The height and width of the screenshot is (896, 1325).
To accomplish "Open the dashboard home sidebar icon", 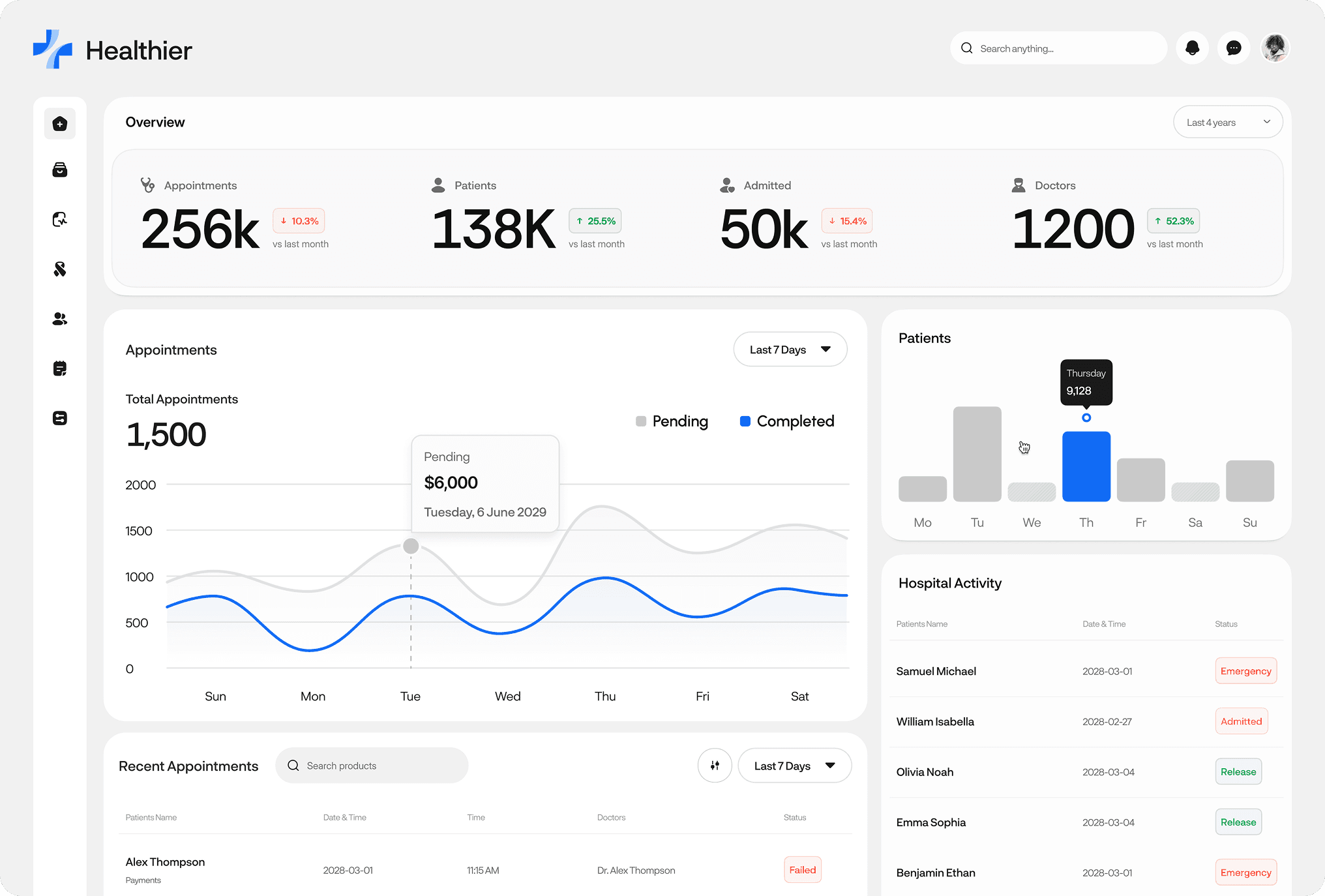I will [x=60, y=124].
